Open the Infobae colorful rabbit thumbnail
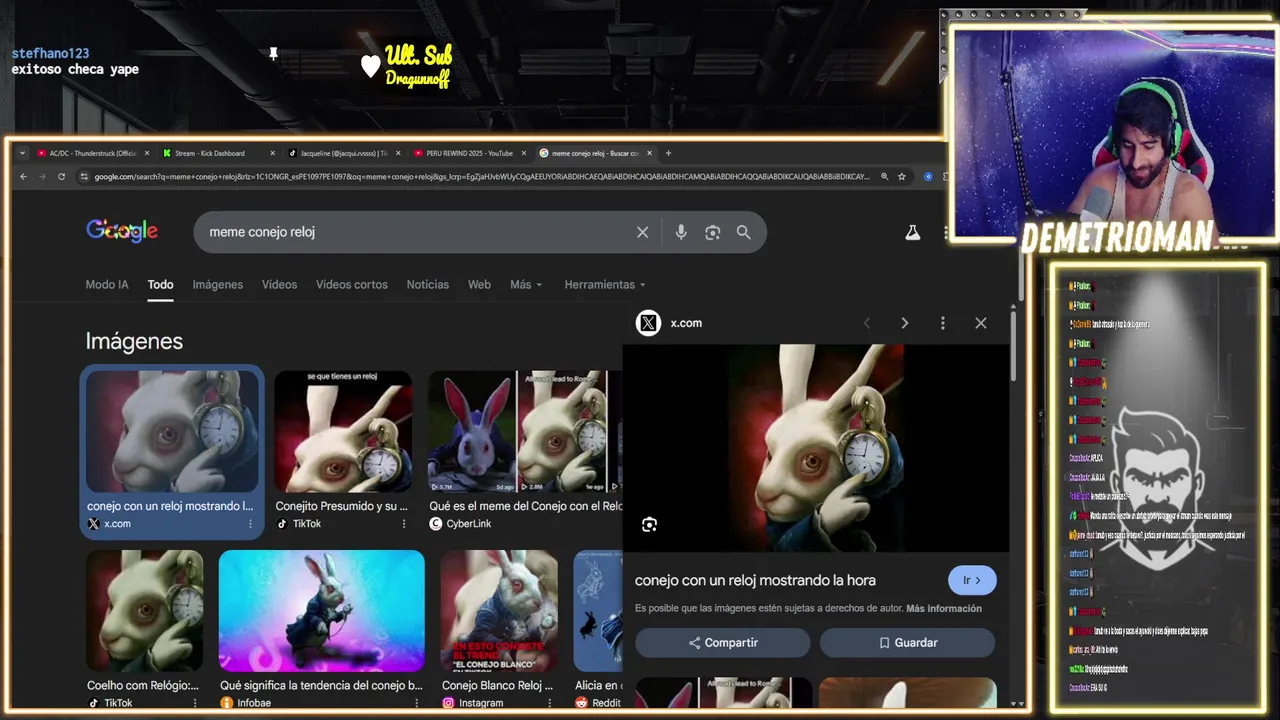Image resolution: width=1280 pixels, height=720 pixels. click(322, 610)
